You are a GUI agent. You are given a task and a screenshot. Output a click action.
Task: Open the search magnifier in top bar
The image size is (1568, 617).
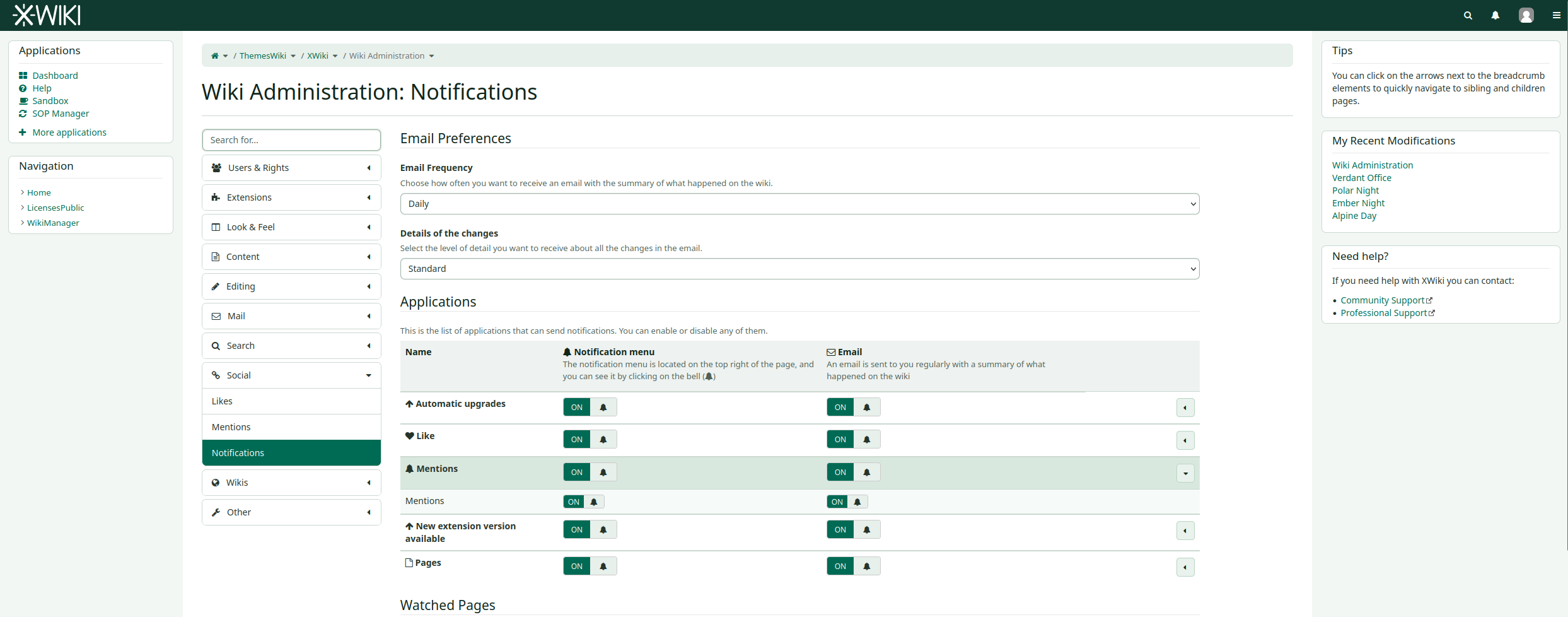click(x=1468, y=15)
